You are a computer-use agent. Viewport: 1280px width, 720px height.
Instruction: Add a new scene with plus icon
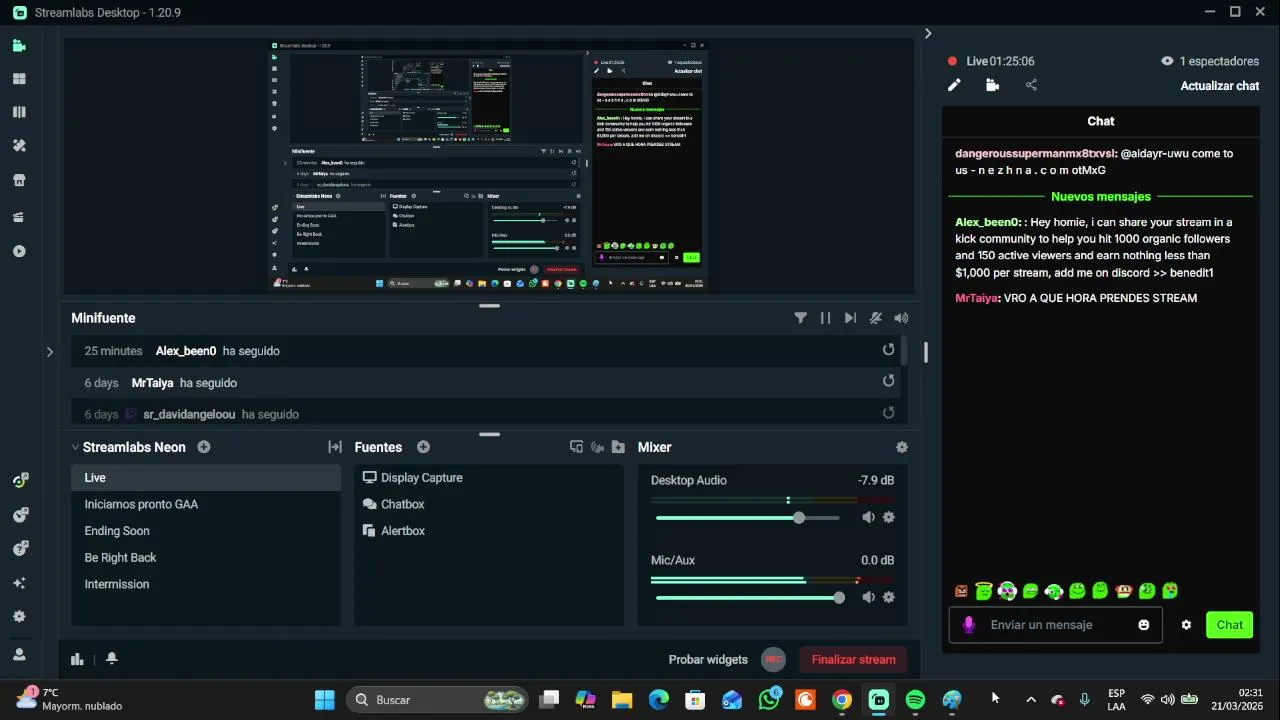pos(204,447)
